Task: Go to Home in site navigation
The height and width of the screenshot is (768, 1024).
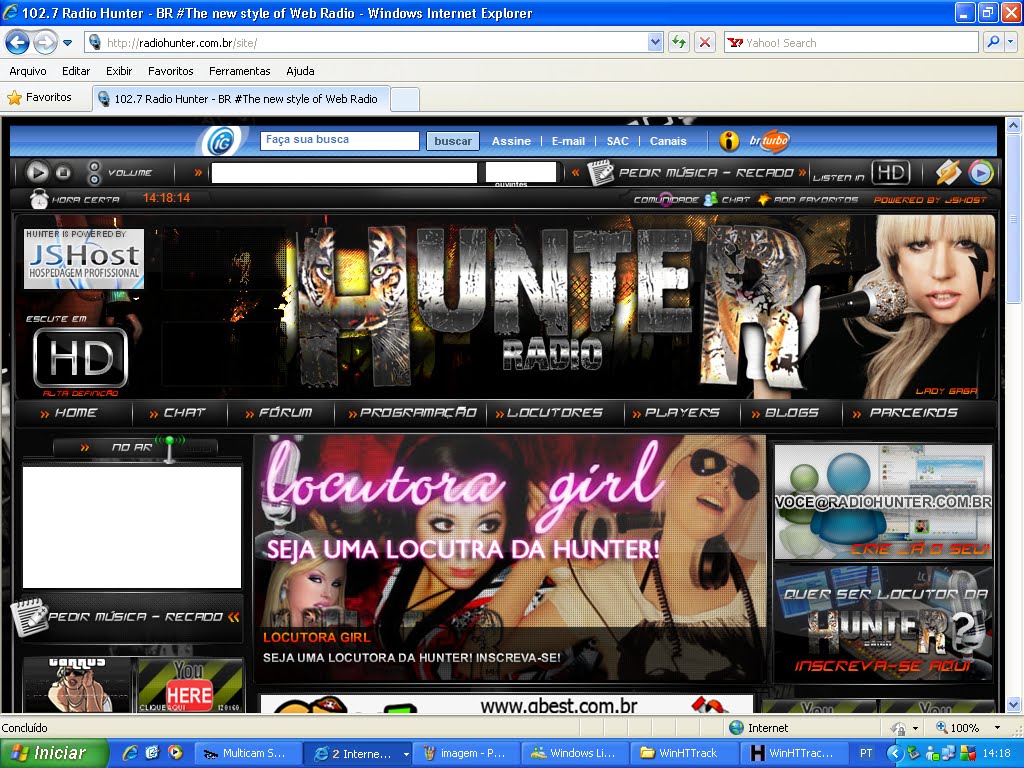Action: coord(69,413)
